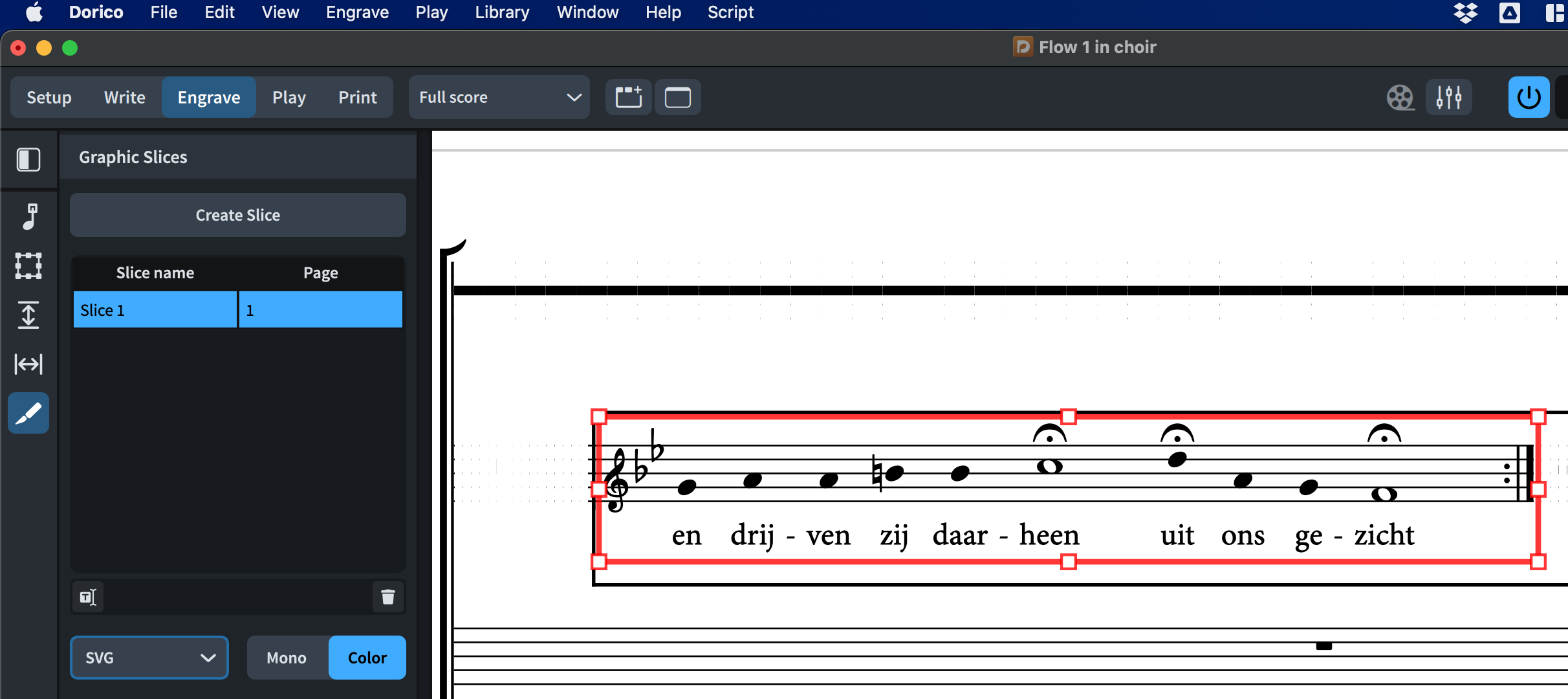The width and height of the screenshot is (1568, 699).
Task: Select the Staff Spacing tool
Action: click(x=28, y=315)
